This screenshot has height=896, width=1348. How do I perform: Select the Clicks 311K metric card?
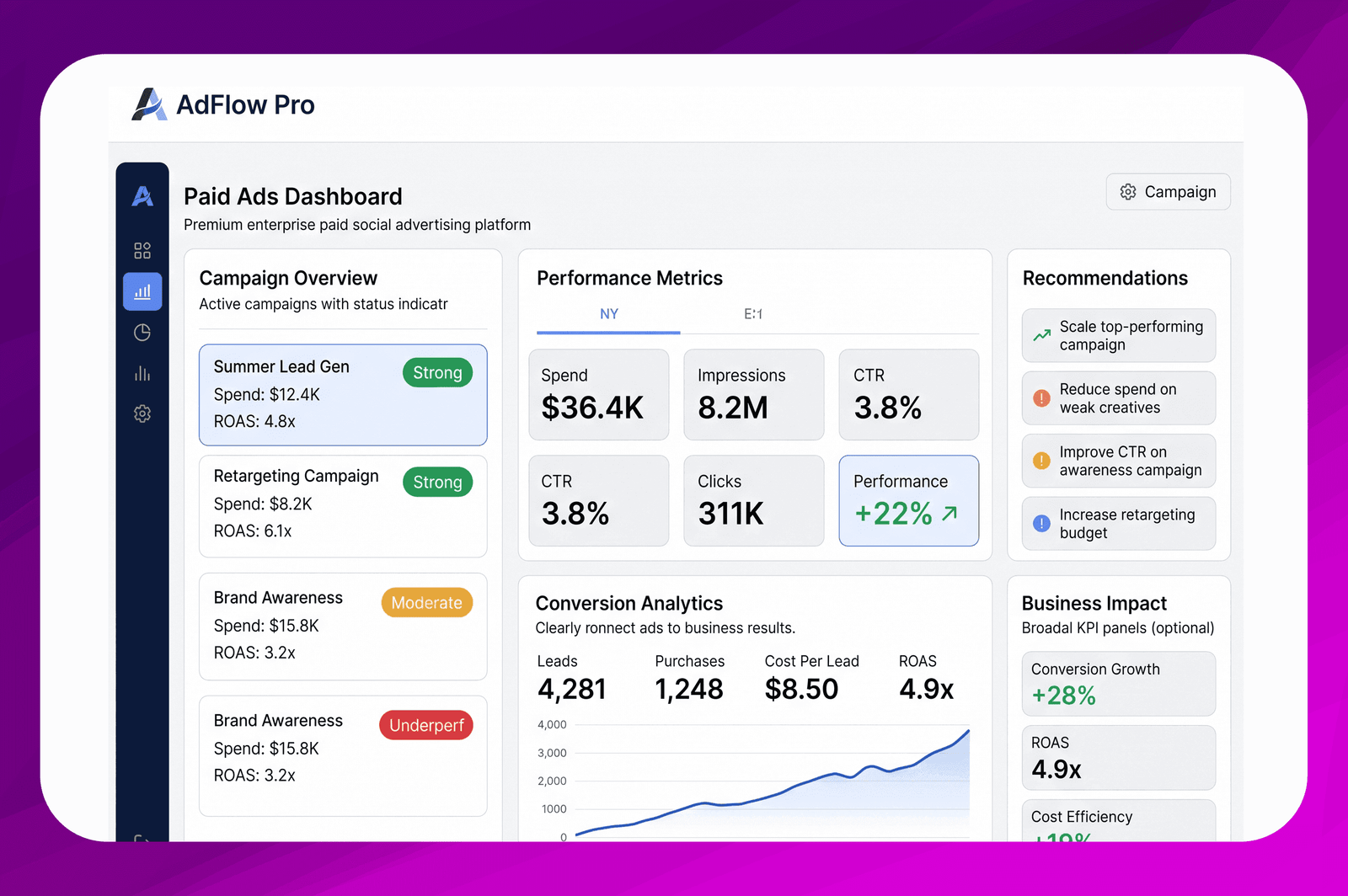754,501
